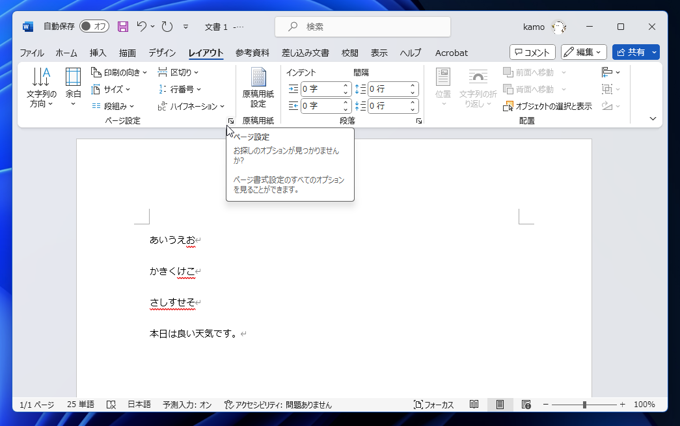The image size is (680, 426).
Task: Open the ページ設定 dialog launcher
Action: 231,121
